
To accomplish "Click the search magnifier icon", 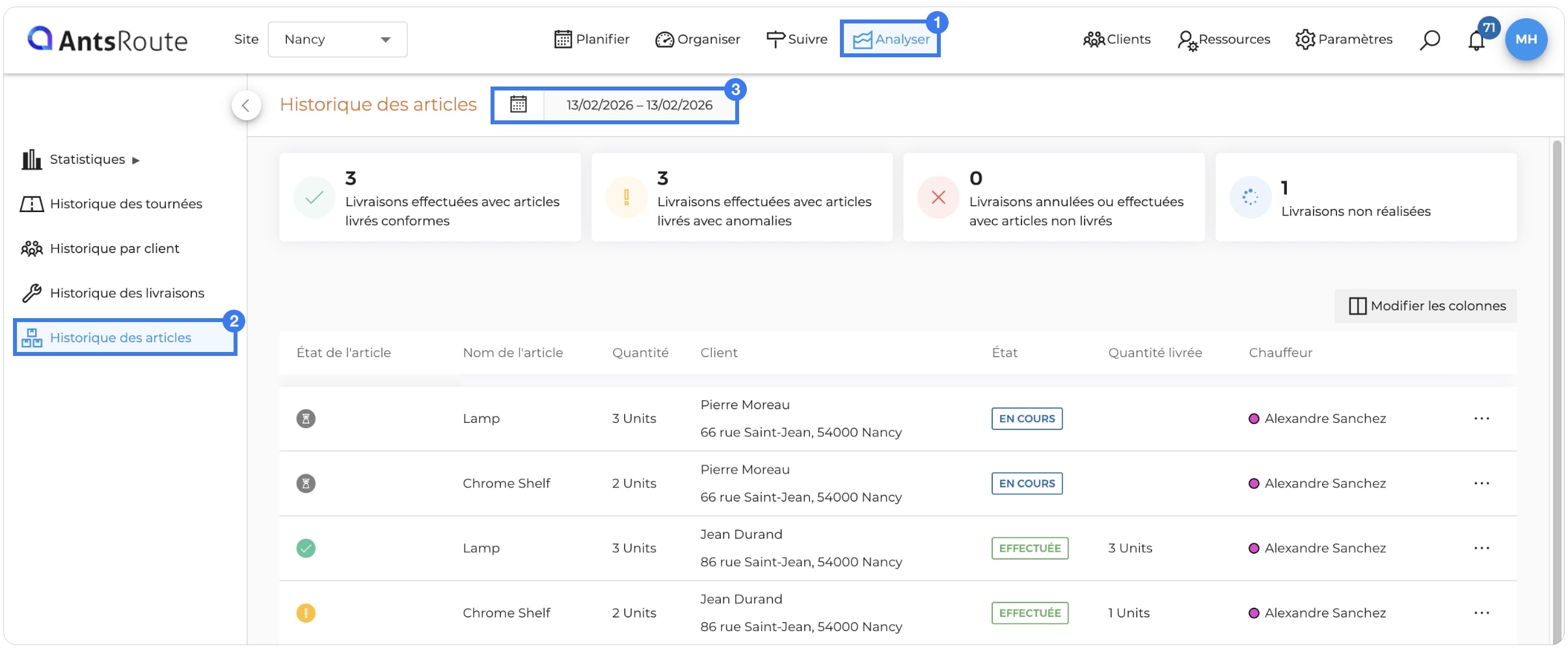I will 1429,40.
